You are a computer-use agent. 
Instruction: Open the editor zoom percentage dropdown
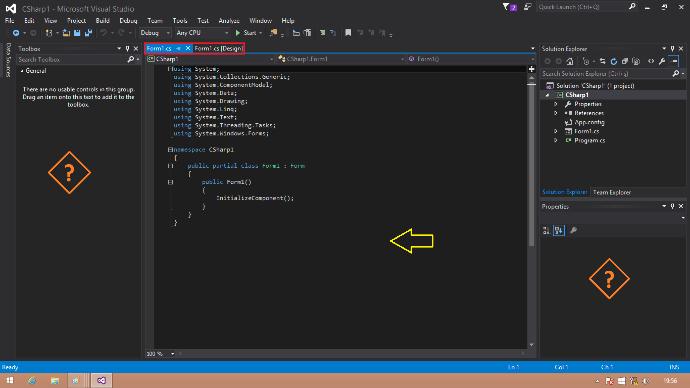click(172, 354)
